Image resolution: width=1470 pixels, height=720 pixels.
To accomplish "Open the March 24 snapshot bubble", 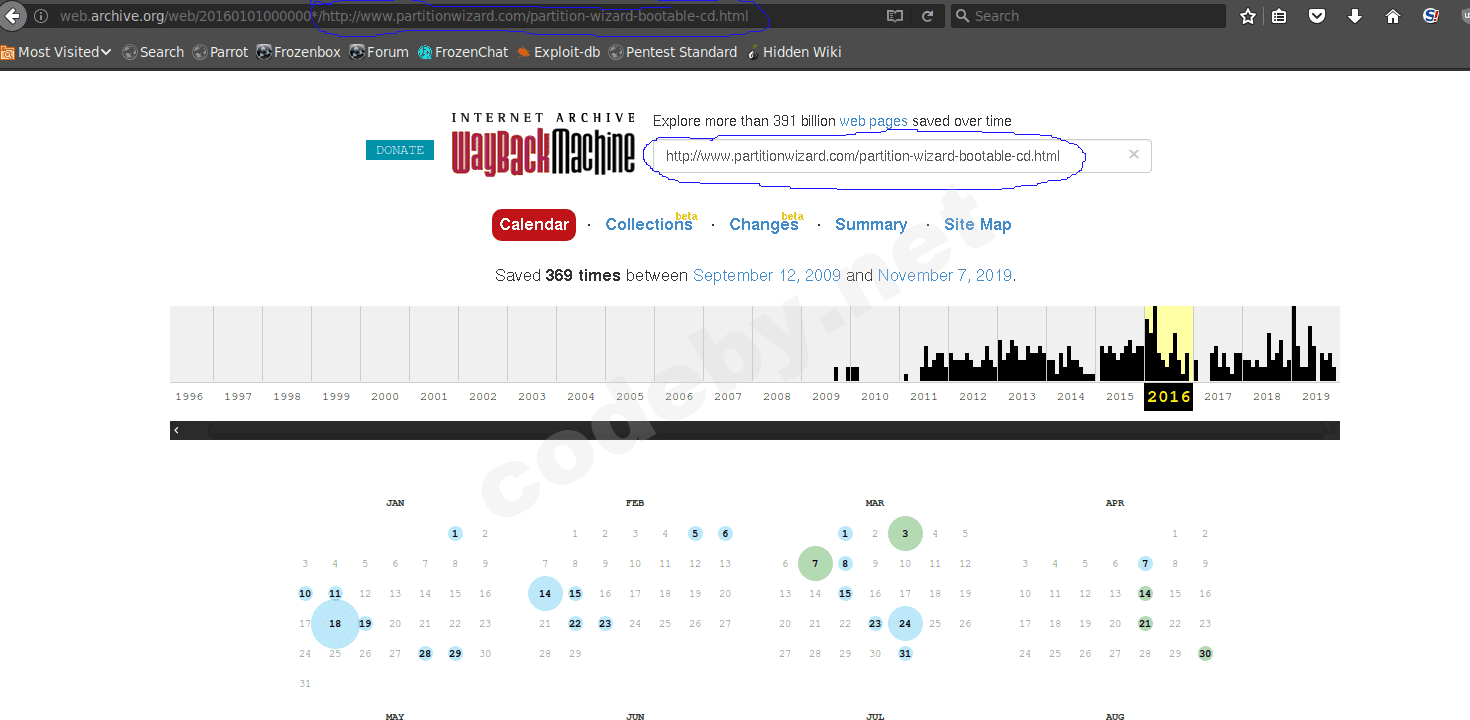I will pos(905,624).
